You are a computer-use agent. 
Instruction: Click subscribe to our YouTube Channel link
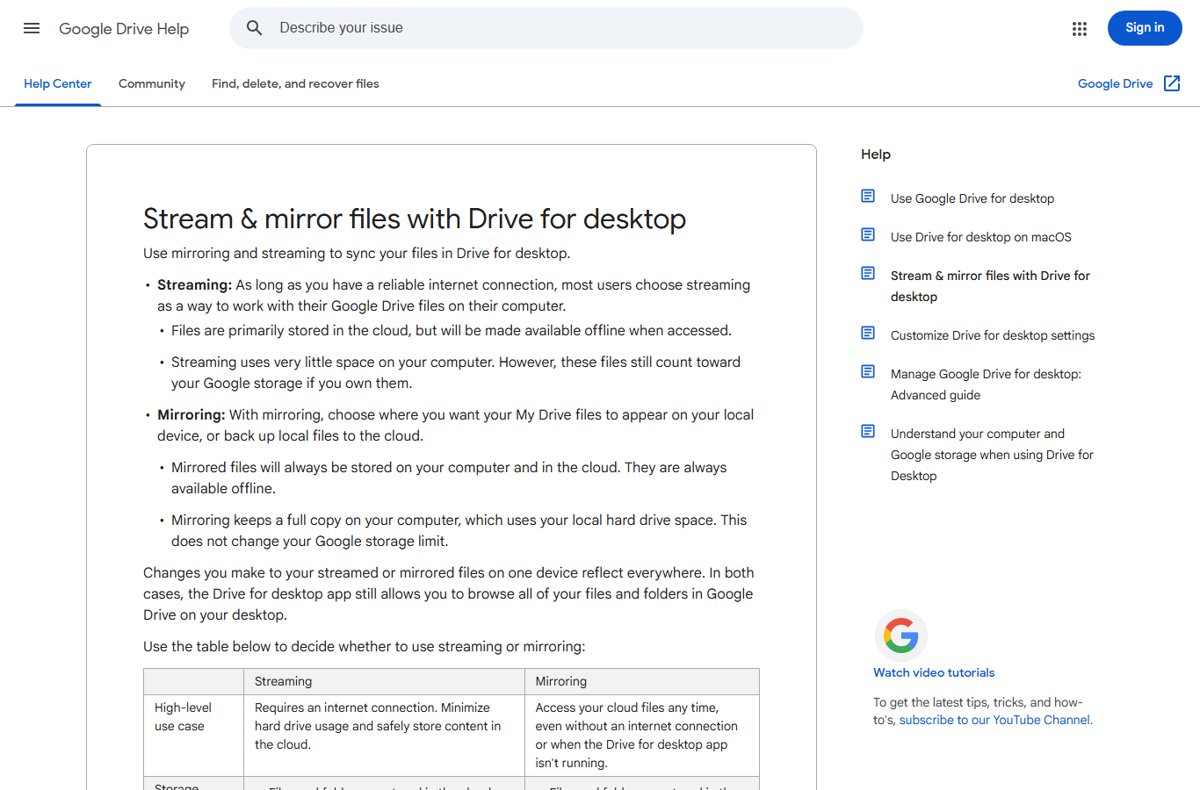pyautogui.click(x=995, y=720)
